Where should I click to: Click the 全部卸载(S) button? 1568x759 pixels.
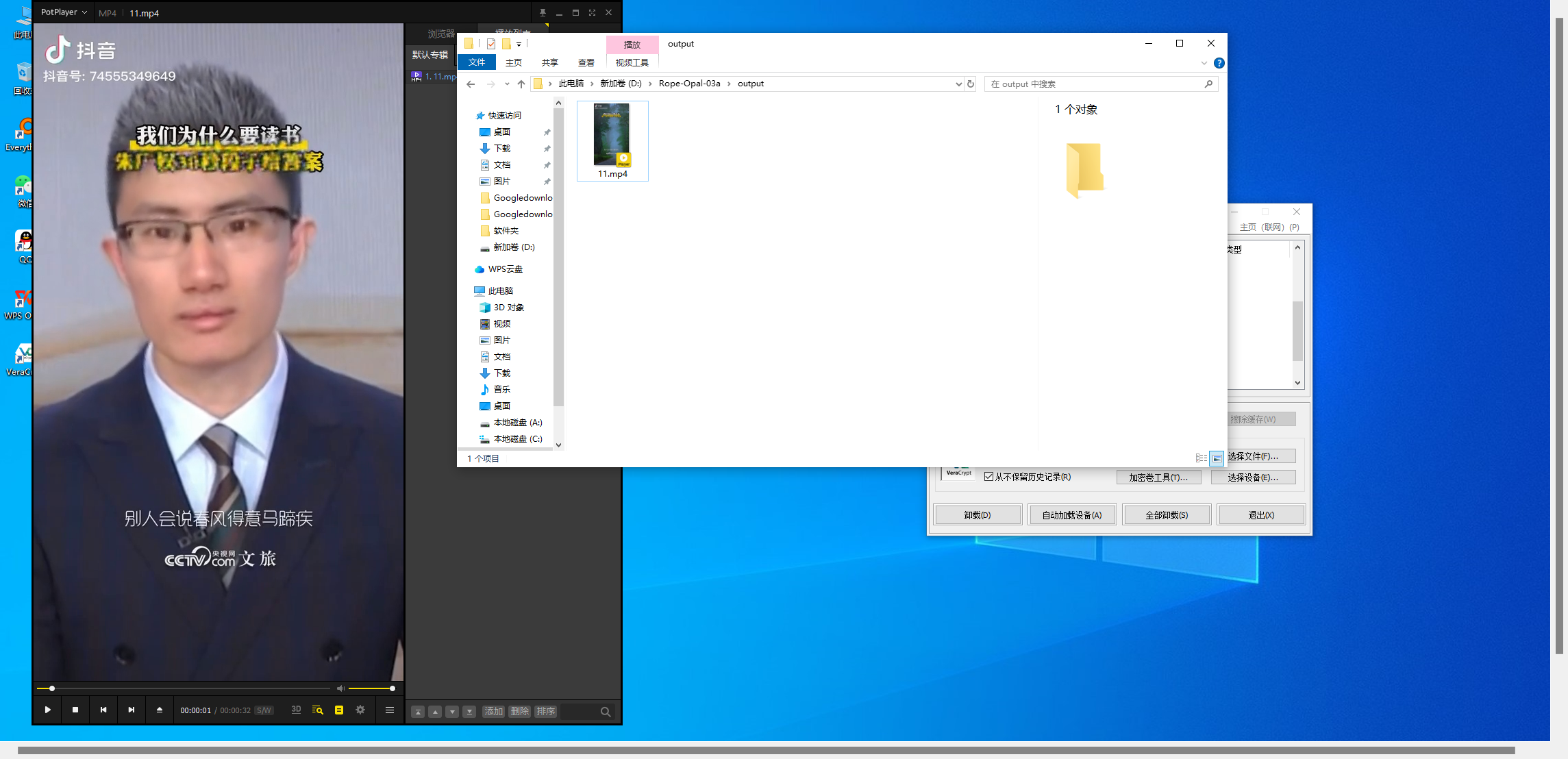pos(1167,515)
